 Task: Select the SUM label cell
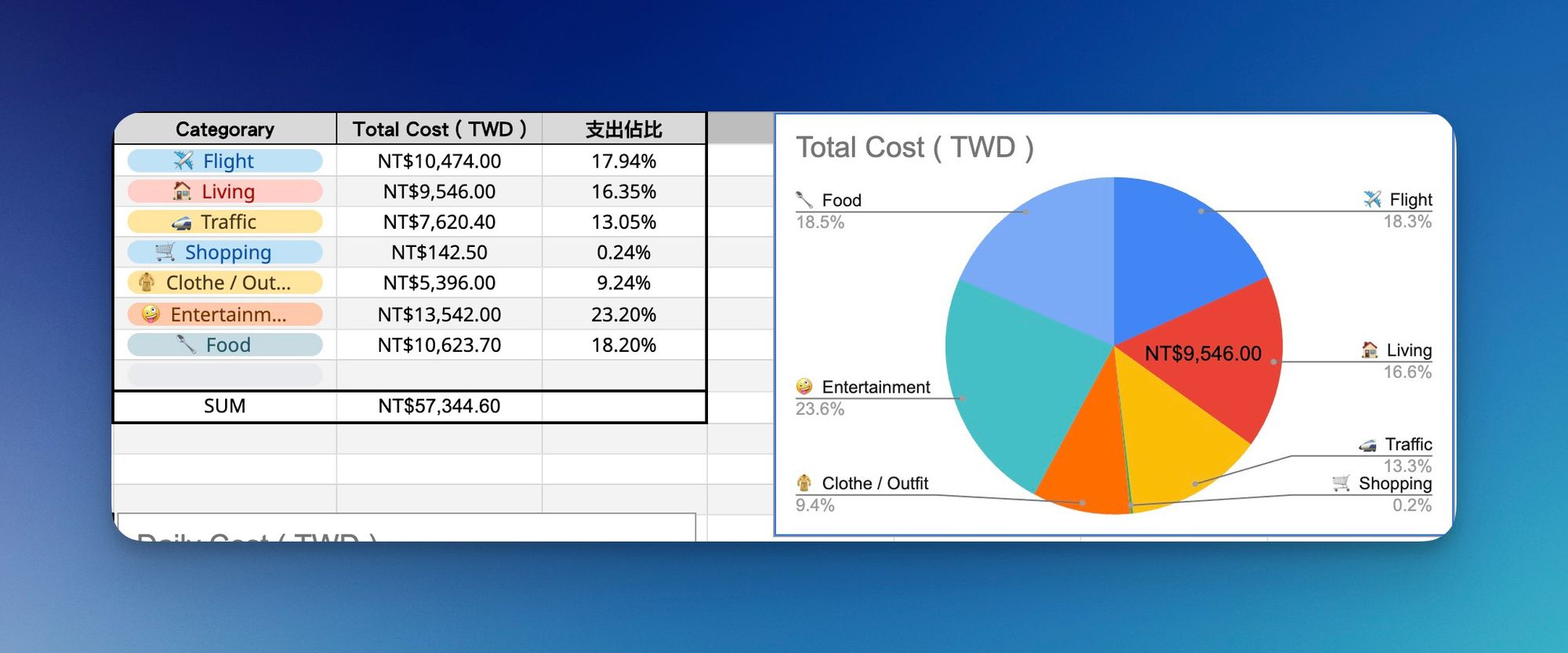[225, 406]
